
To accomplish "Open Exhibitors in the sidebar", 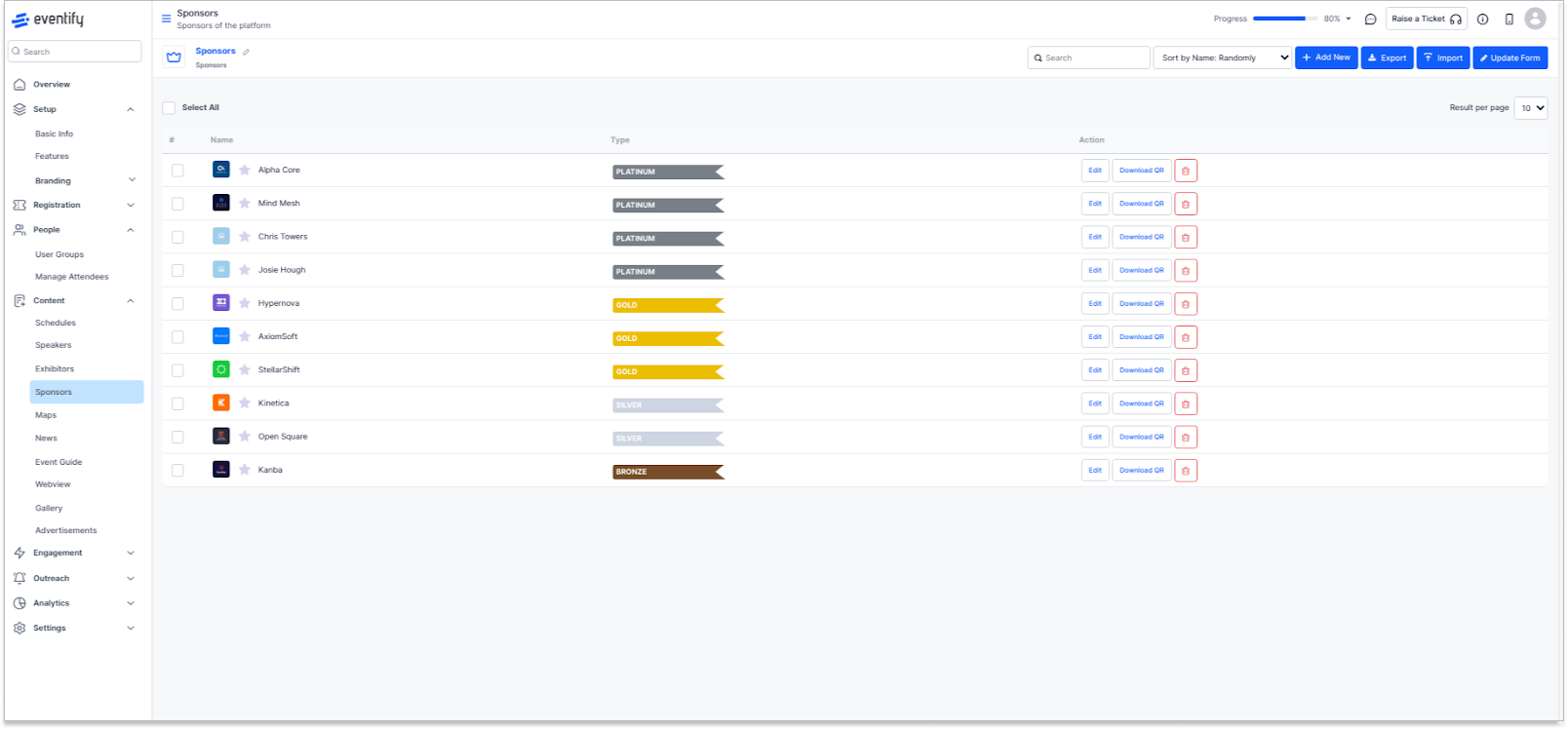I will tap(55, 369).
